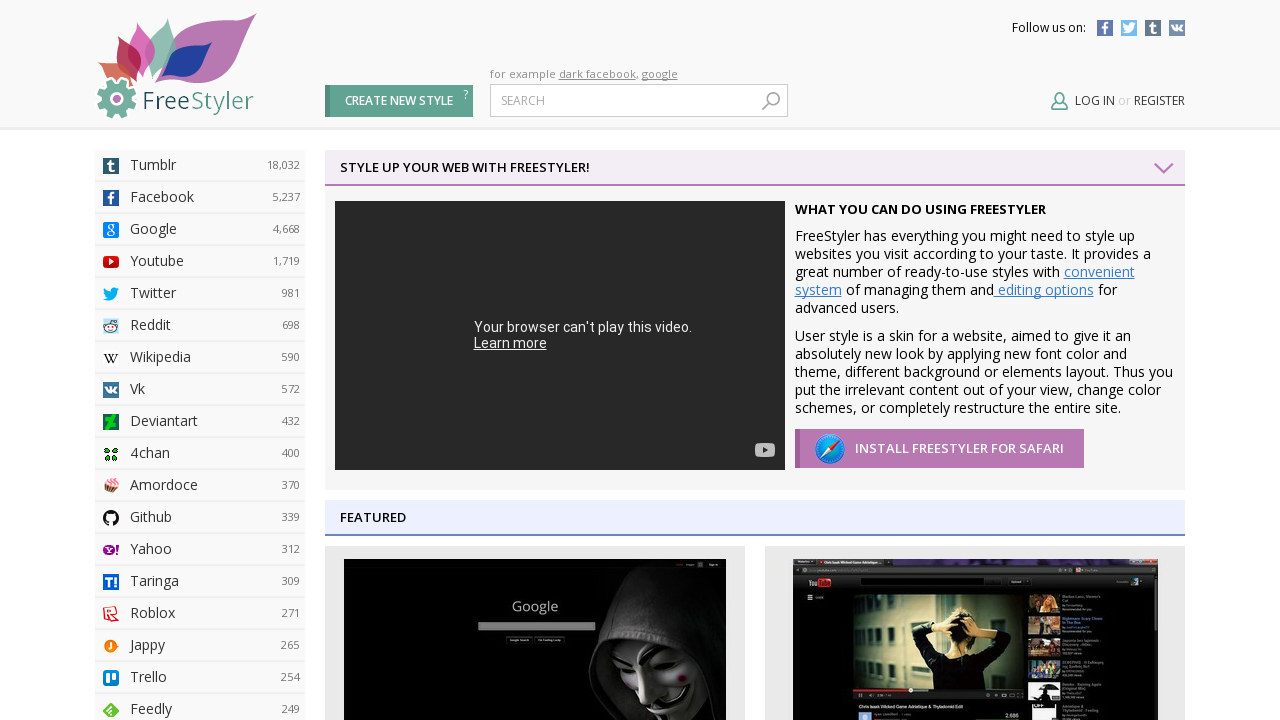This screenshot has height=720, width=1280.
Task: Click the Roblox category label
Action: 152,613
